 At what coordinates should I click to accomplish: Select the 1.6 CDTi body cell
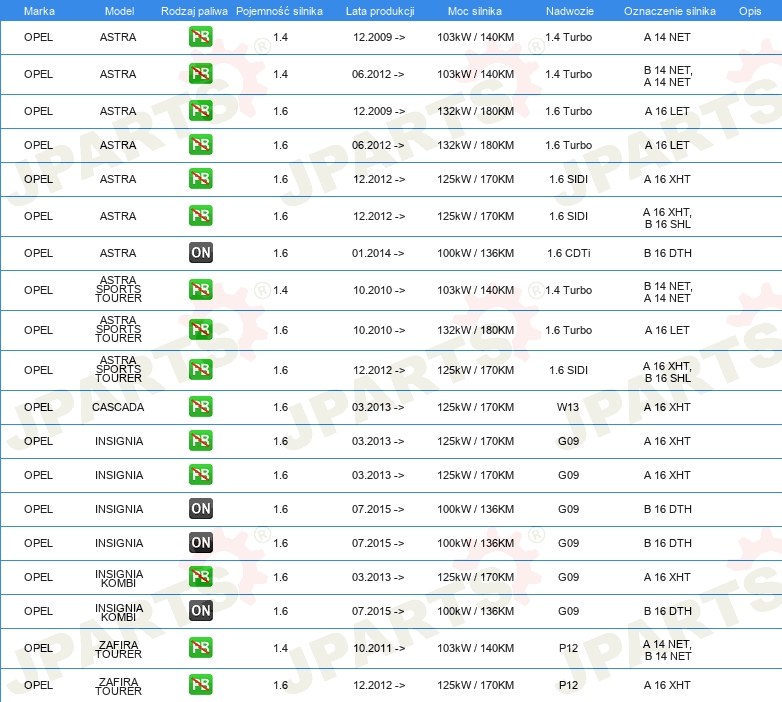click(569, 253)
